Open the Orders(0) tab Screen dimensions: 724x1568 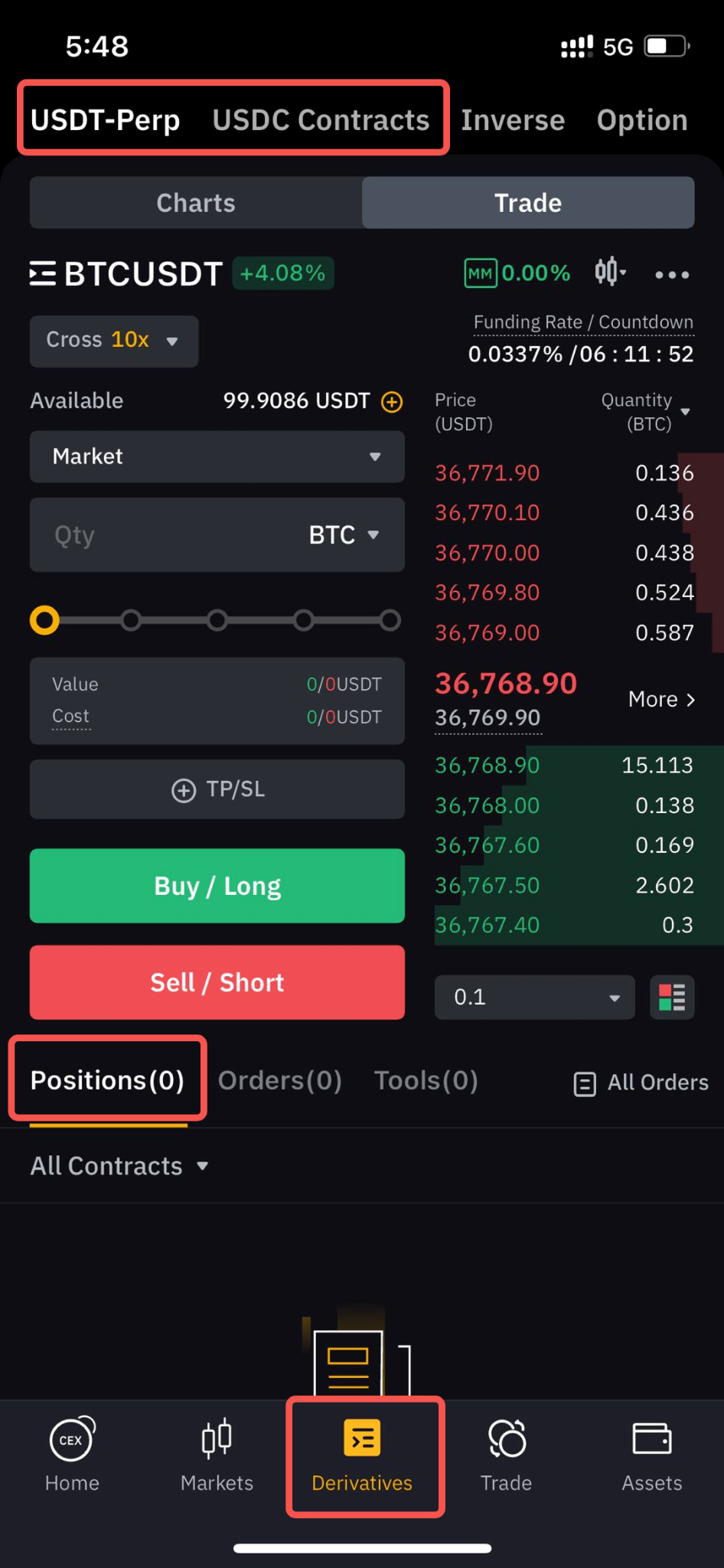tap(280, 1080)
